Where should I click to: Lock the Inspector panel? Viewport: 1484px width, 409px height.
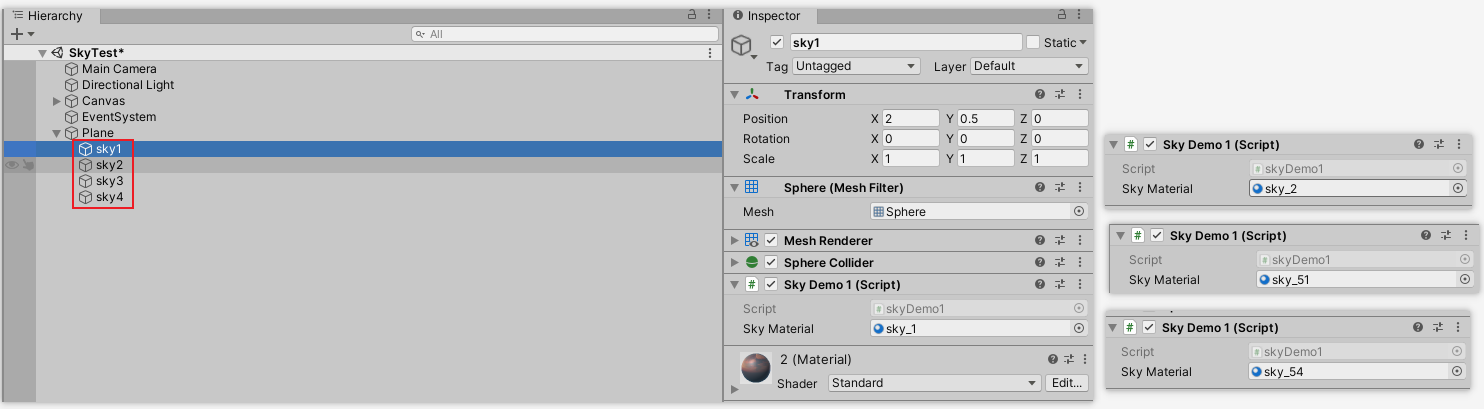[1063, 15]
